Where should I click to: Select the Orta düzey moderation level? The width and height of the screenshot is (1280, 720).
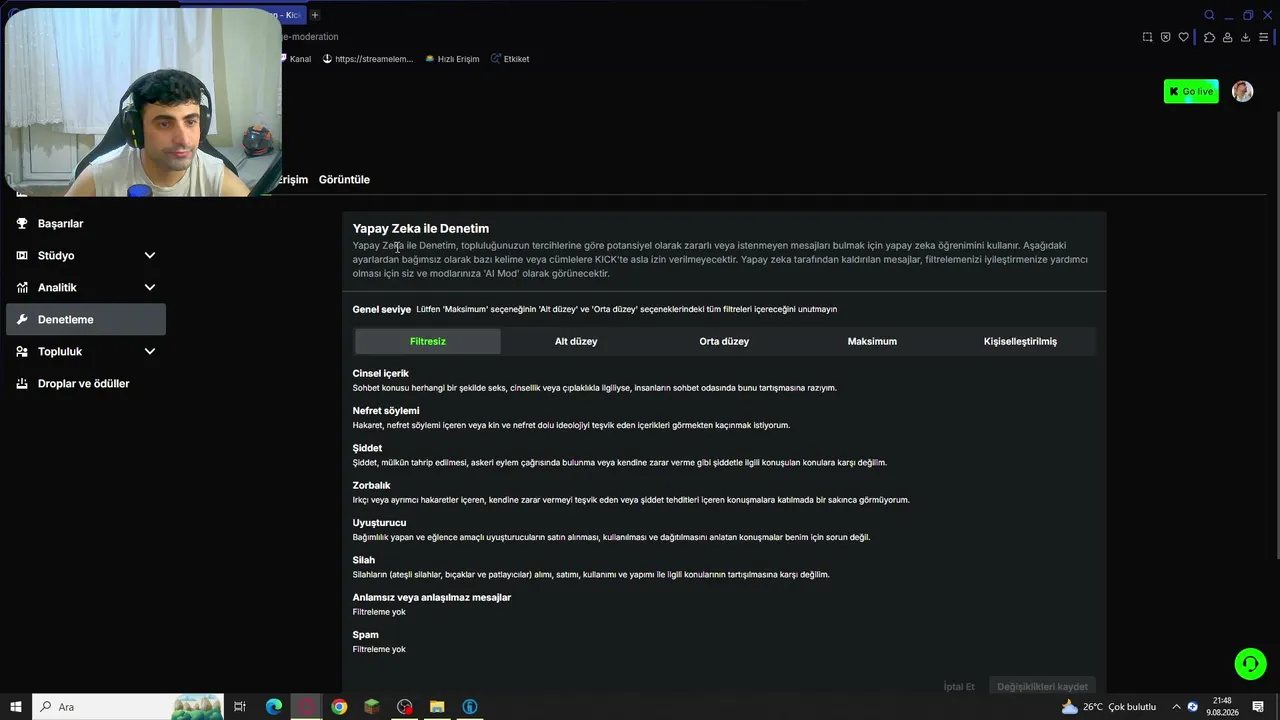pos(724,341)
